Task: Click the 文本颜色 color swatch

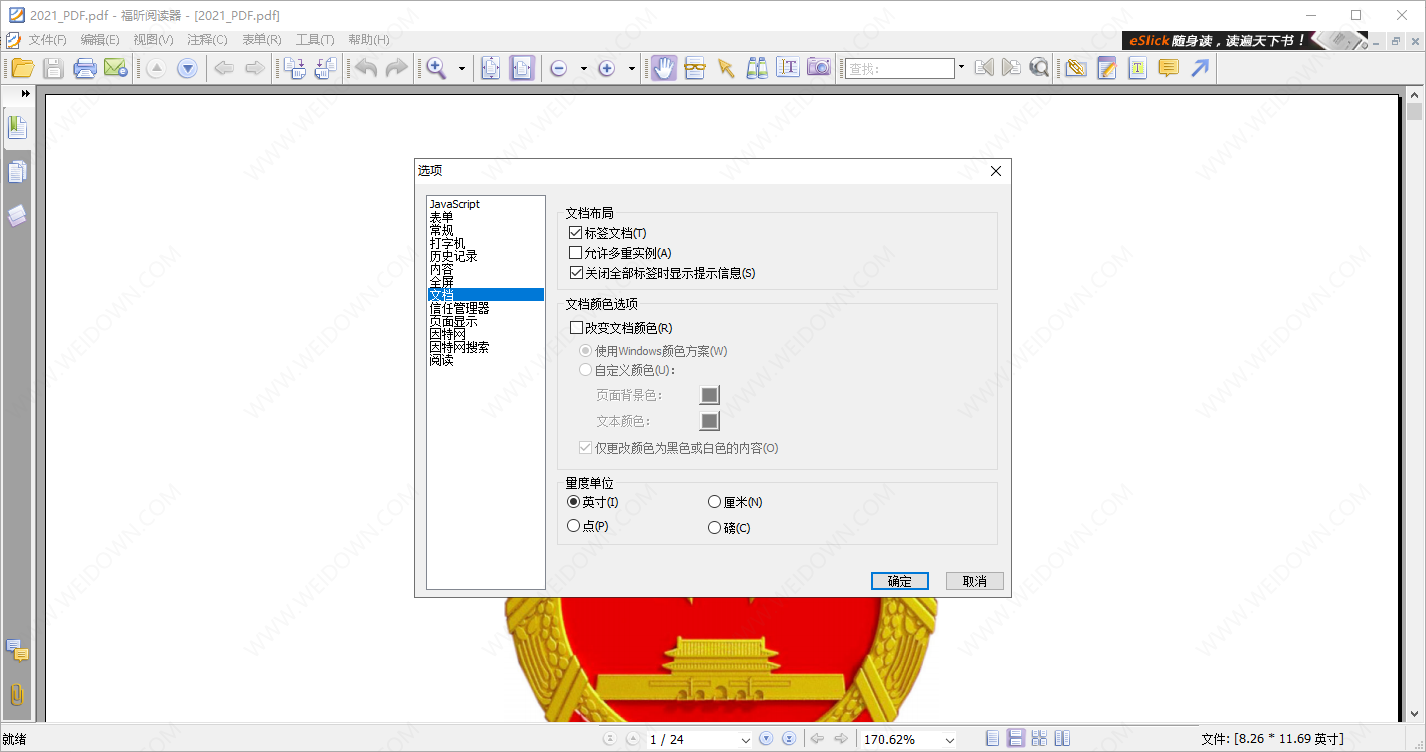Action: click(709, 422)
